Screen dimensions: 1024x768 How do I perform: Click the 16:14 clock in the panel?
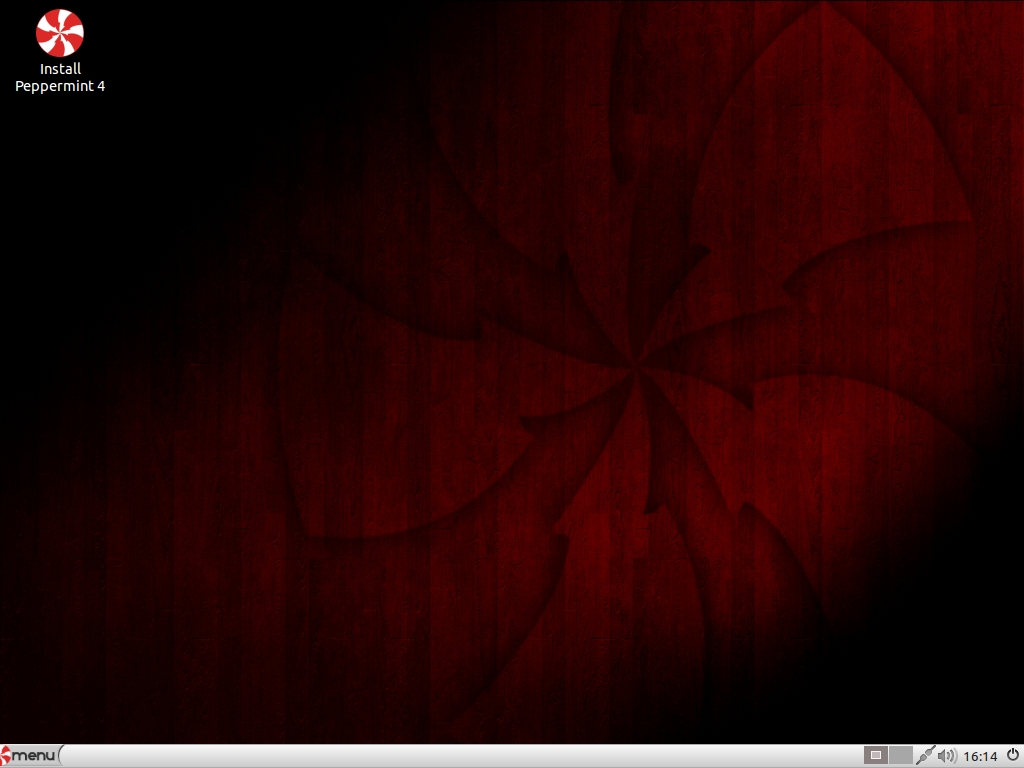tap(980, 756)
